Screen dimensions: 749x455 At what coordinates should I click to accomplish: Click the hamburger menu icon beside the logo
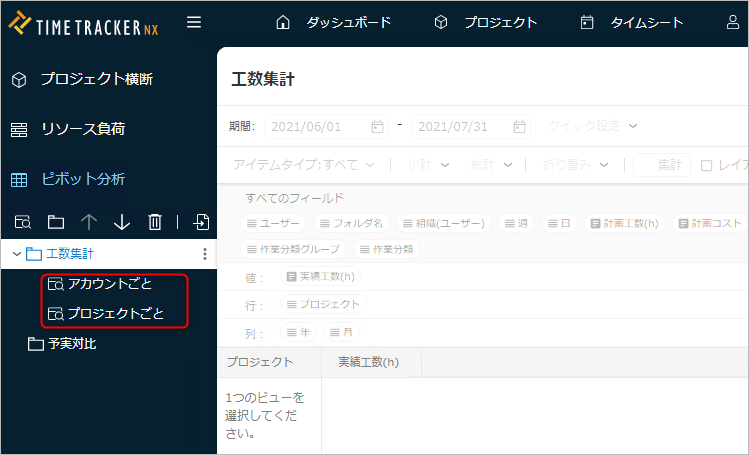[194, 22]
